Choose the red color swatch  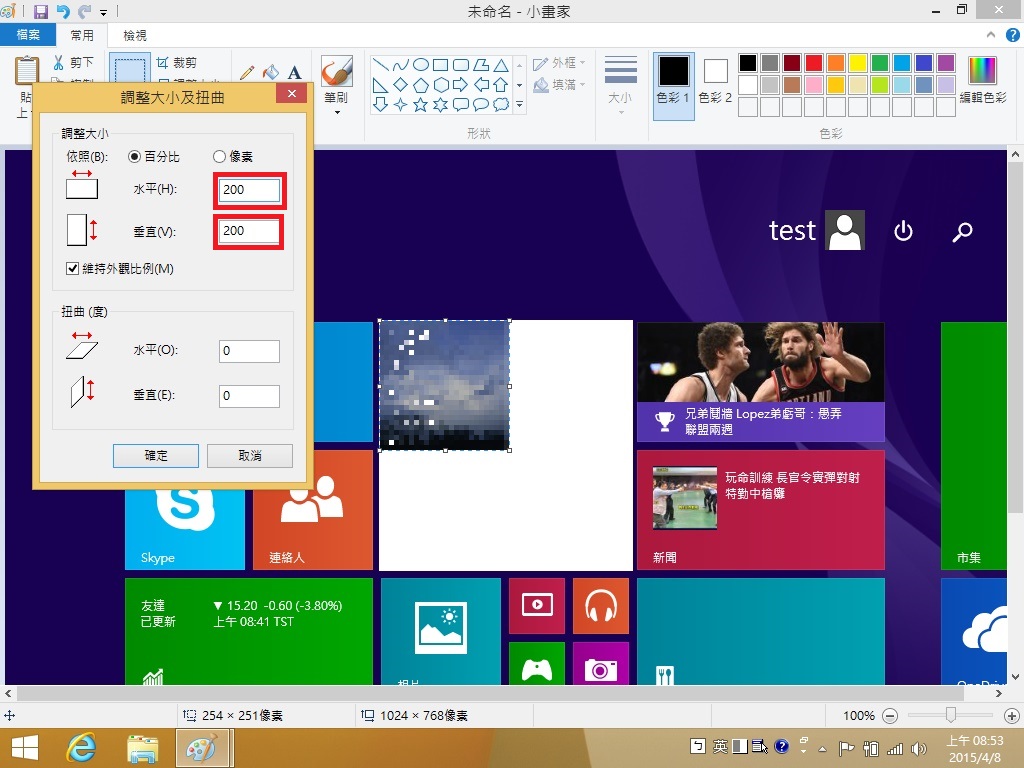(x=814, y=63)
